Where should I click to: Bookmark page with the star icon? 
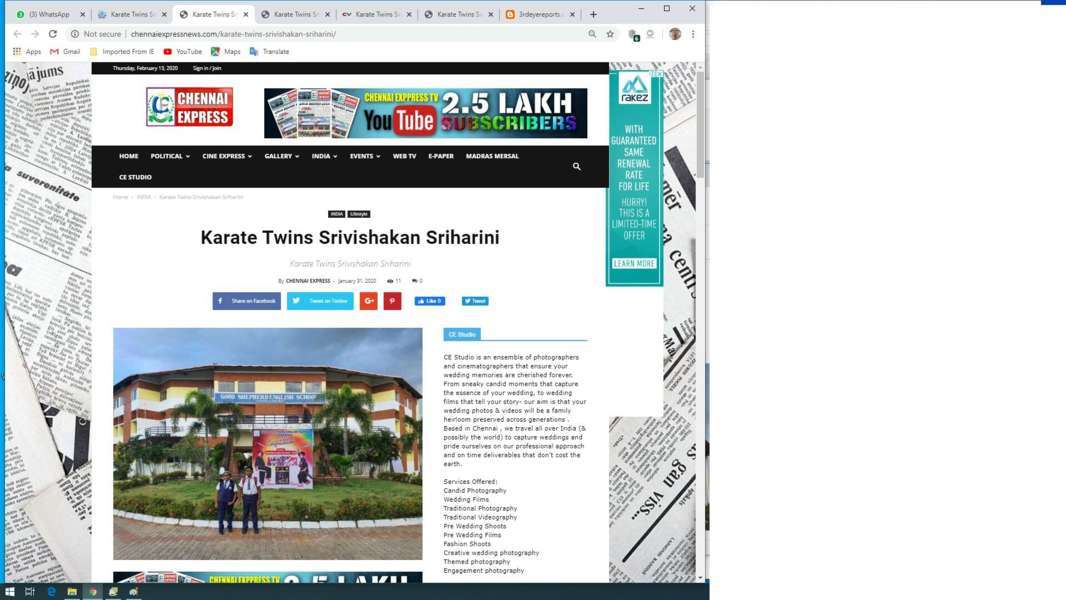point(610,34)
